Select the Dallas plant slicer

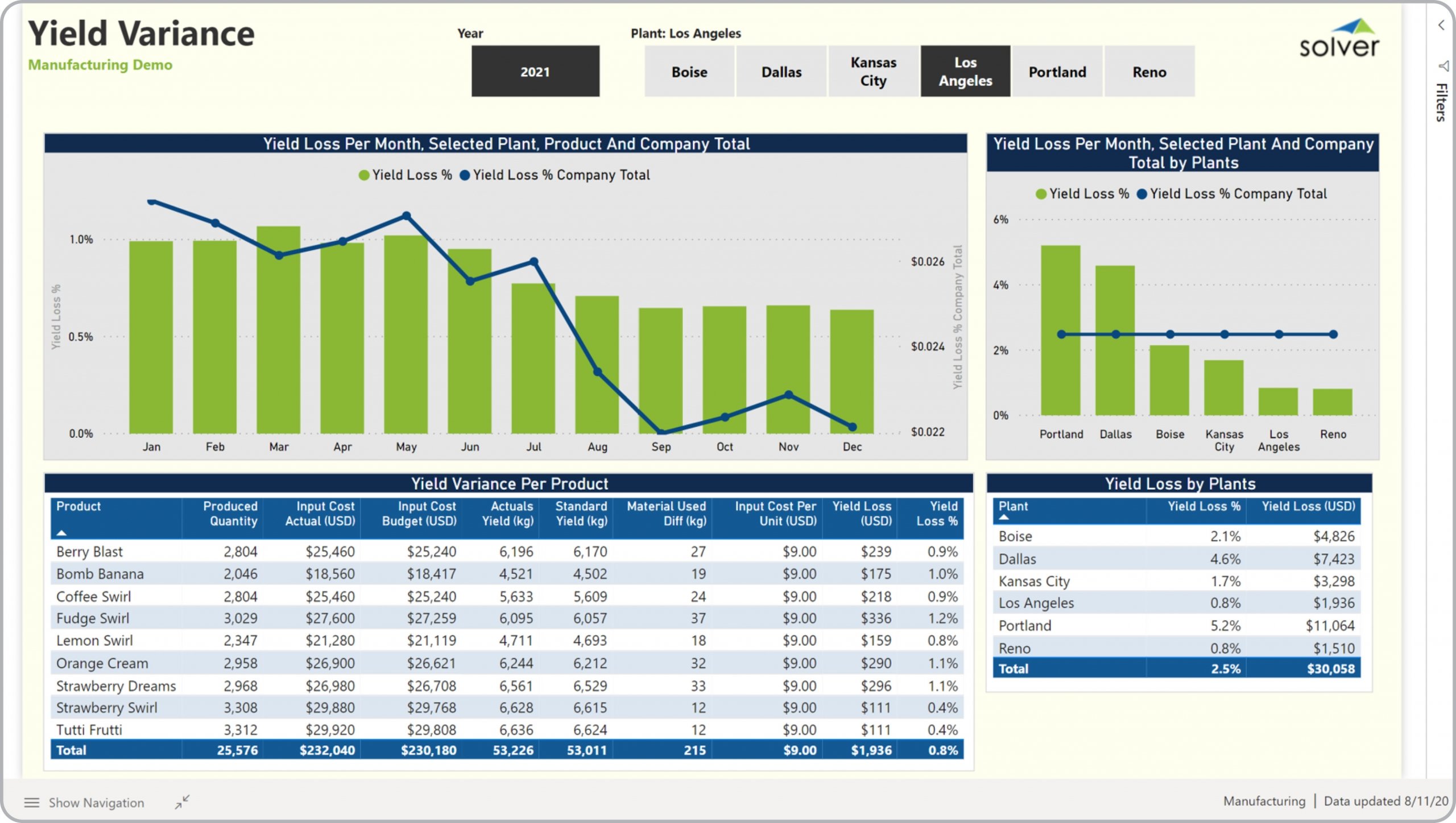[781, 72]
